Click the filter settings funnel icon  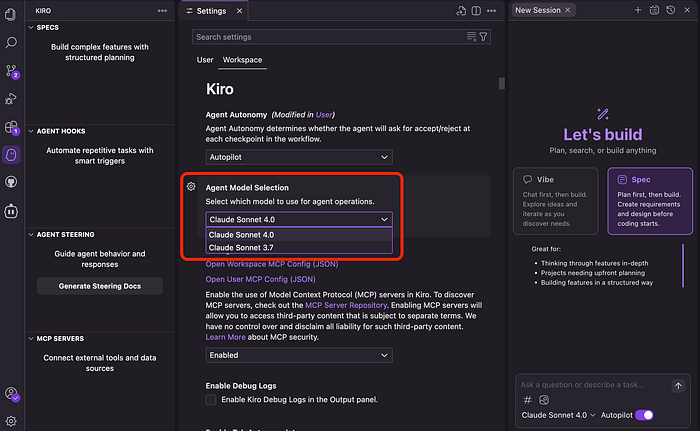pyautogui.click(x=484, y=37)
